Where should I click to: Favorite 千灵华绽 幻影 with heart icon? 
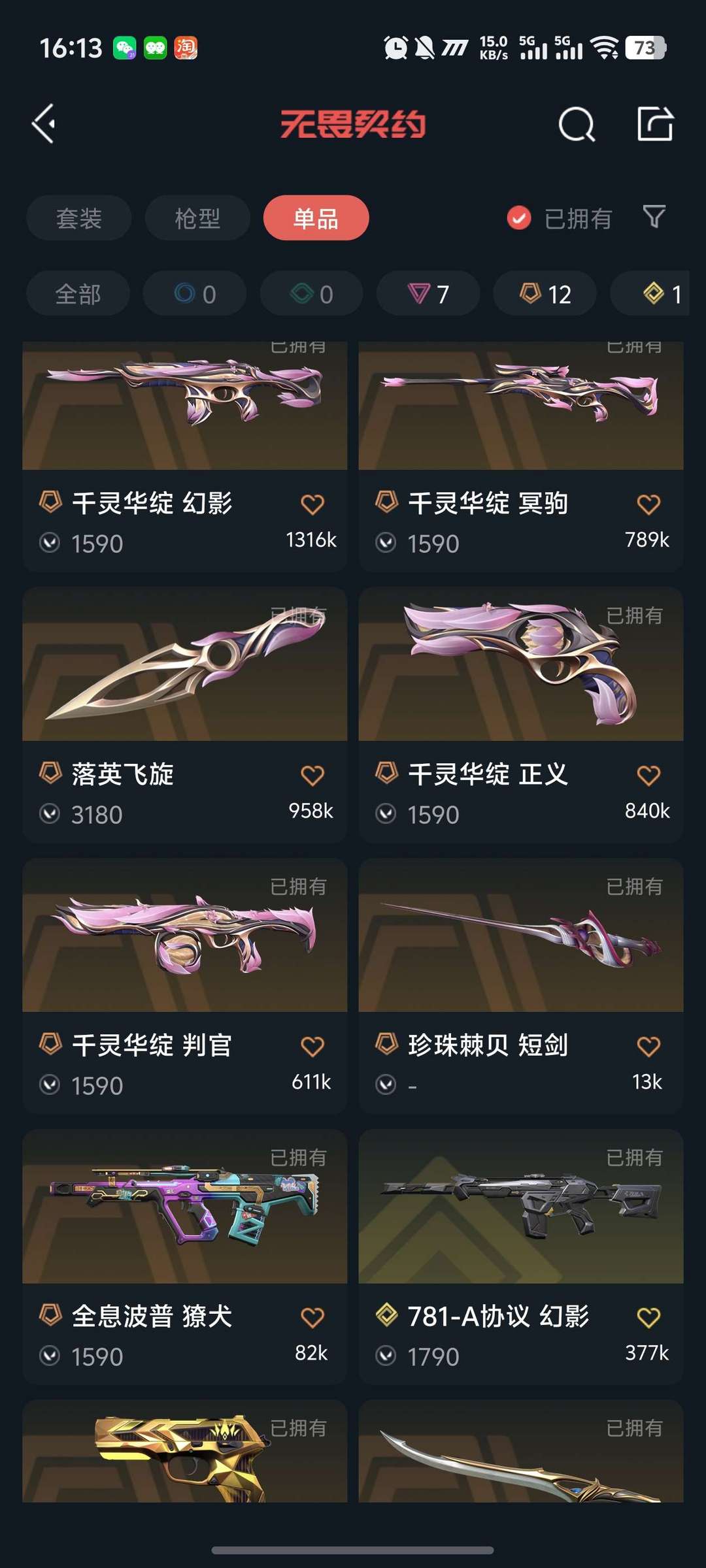click(312, 504)
